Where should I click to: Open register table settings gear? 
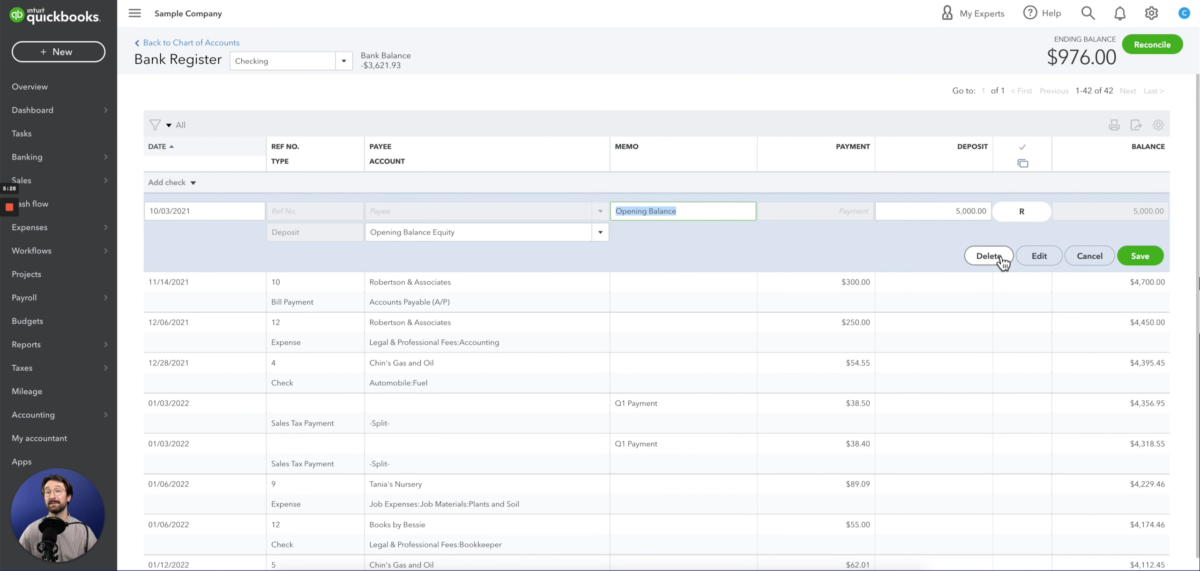point(1158,125)
